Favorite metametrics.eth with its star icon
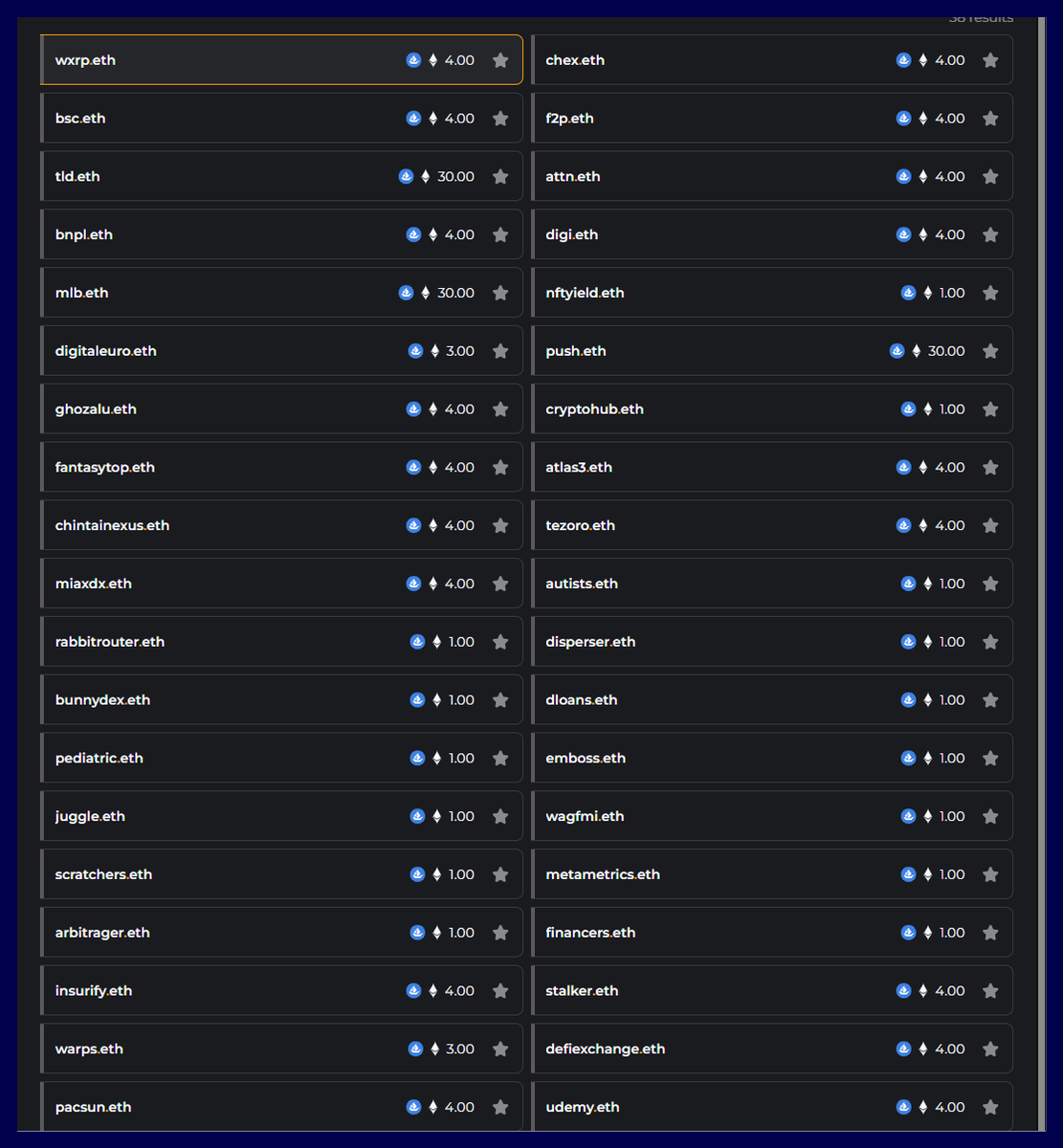The width and height of the screenshot is (1063, 1148). 990,873
